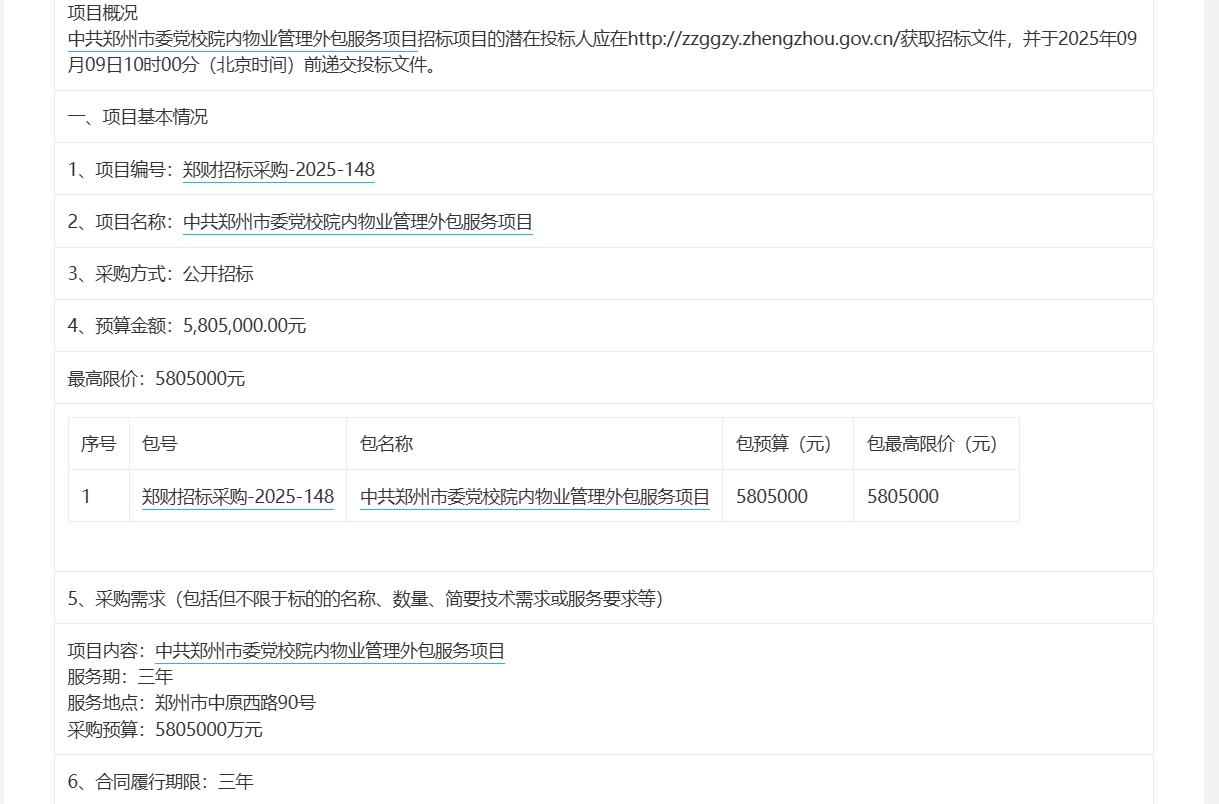Click the heading 一、项目基本情况
The width and height of the screenshot is (1219, 804).
(x=138, y=117)
